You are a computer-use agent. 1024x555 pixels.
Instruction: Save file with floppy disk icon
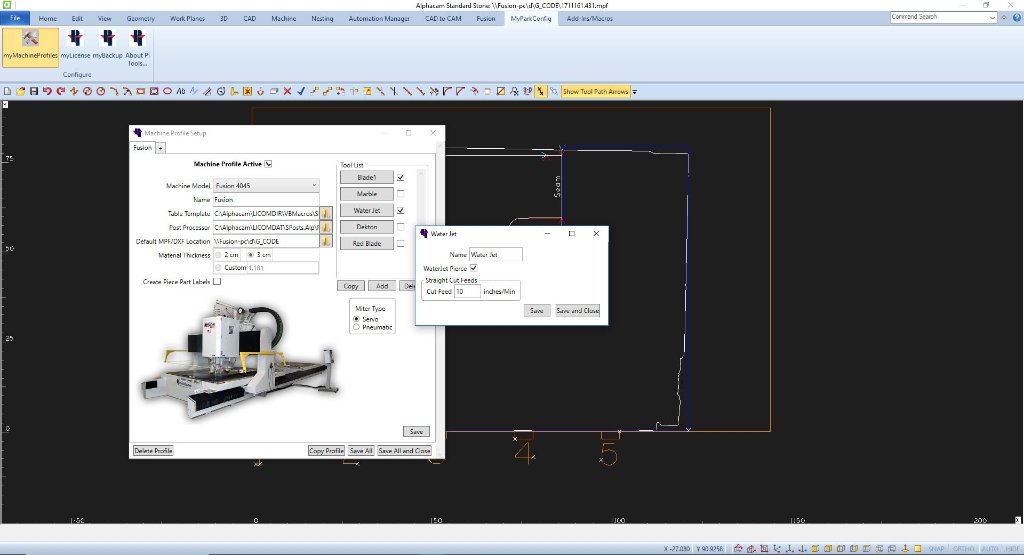pyautogui.click(x=34, y=91)
